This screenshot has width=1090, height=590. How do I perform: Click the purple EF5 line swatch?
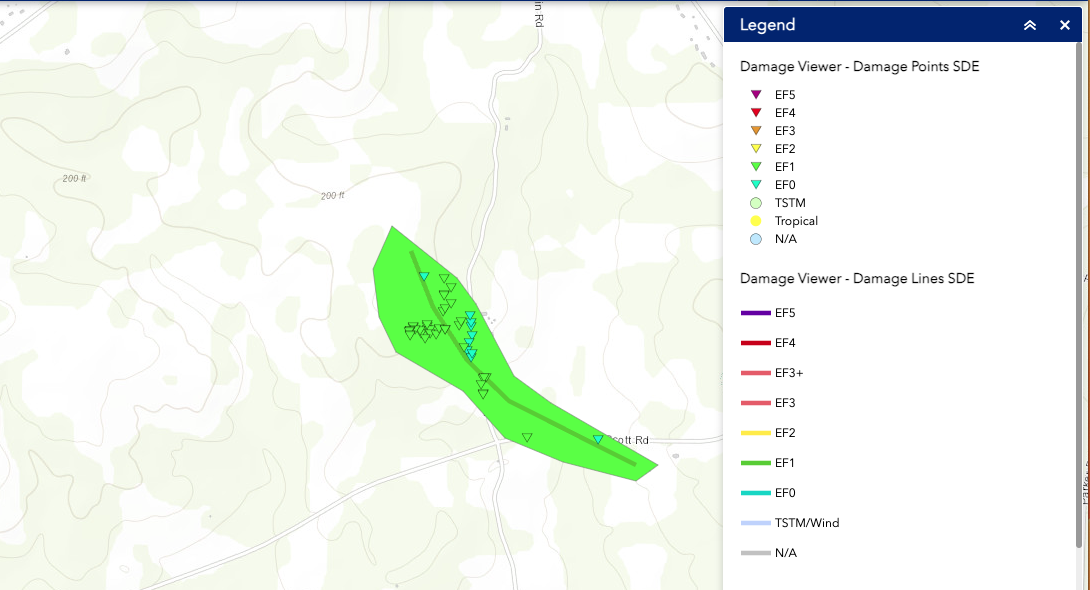(x=756, y=313)
